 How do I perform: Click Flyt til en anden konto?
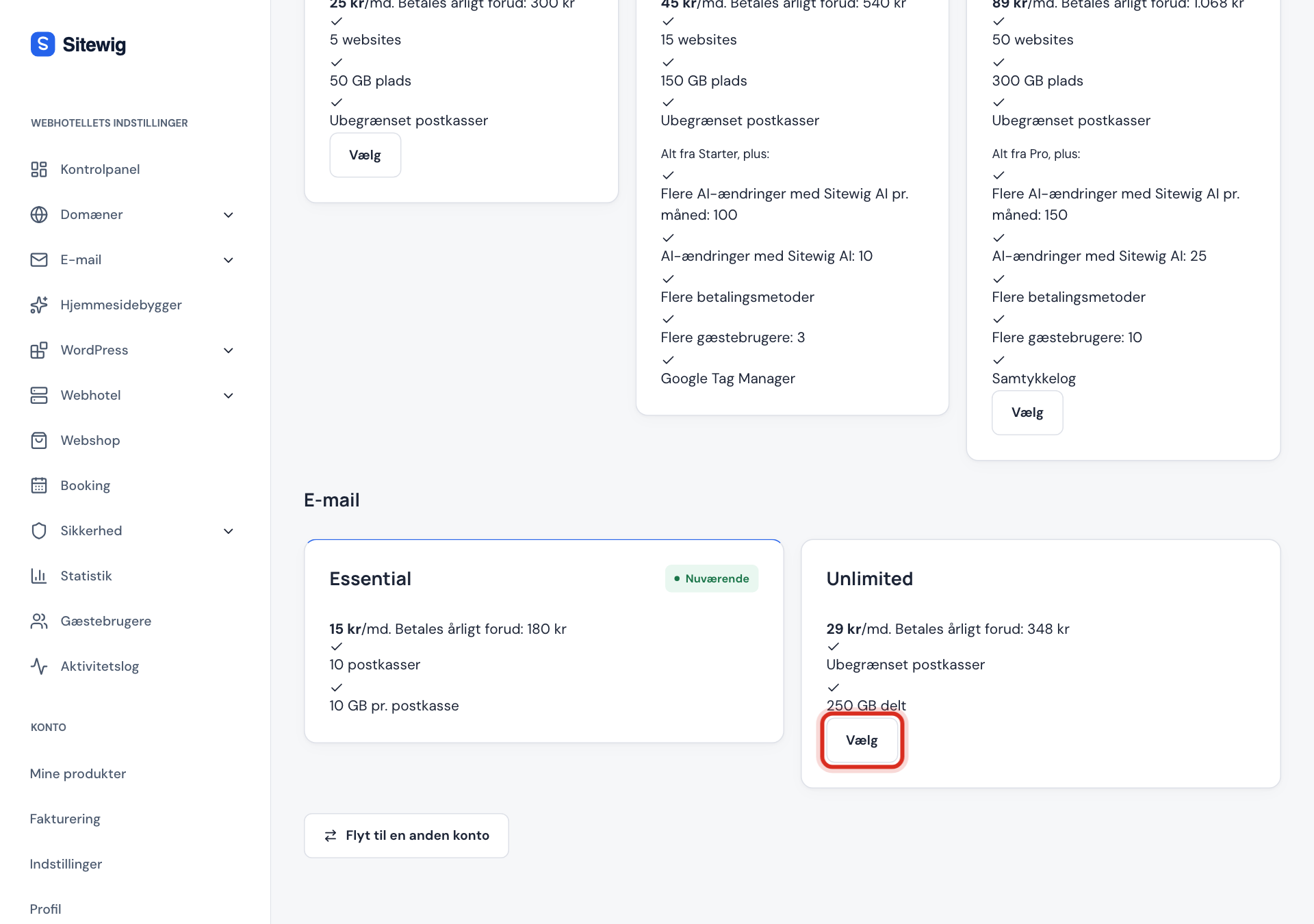point(406,836)
